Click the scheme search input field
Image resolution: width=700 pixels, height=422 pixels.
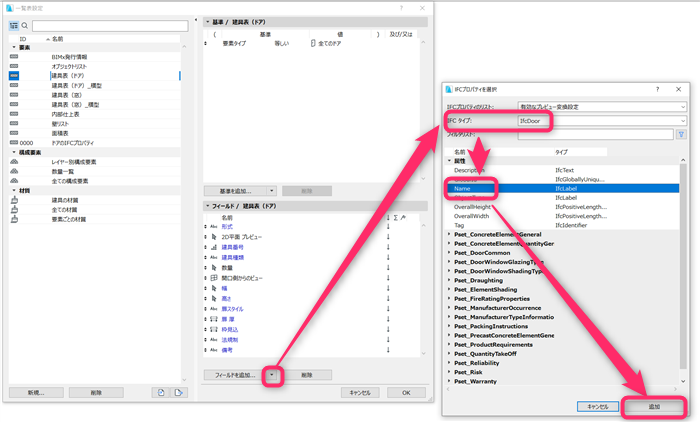(x=110, y=26)
